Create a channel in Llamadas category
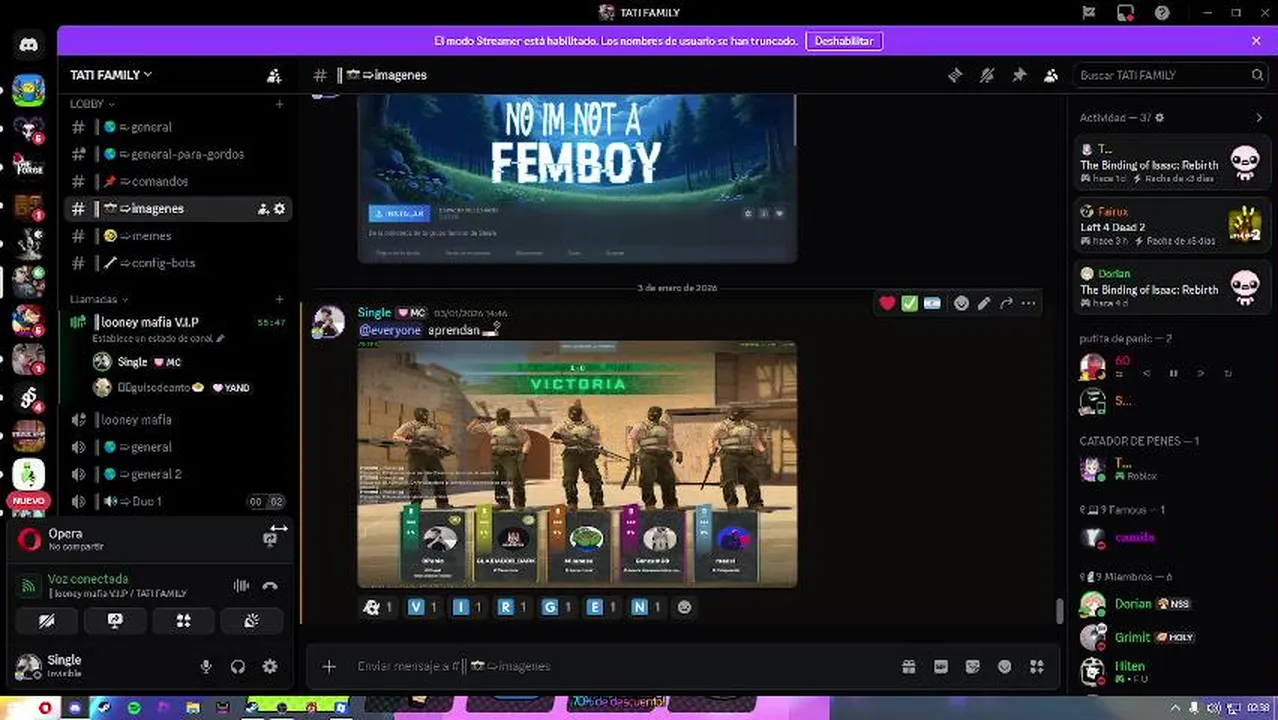 pyautogui.click(x=279, y=299)
